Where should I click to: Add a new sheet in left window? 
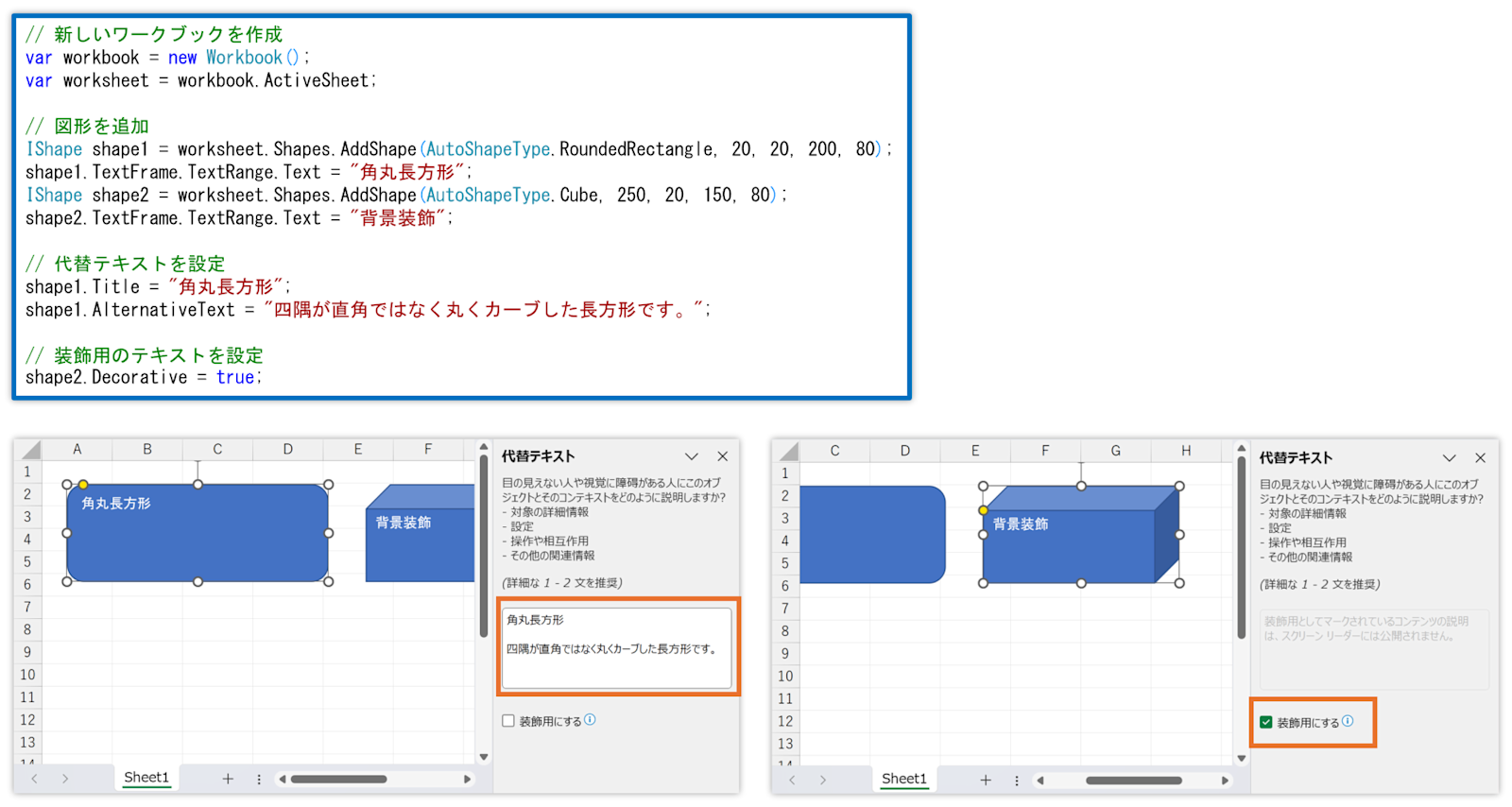click(228, 779)
